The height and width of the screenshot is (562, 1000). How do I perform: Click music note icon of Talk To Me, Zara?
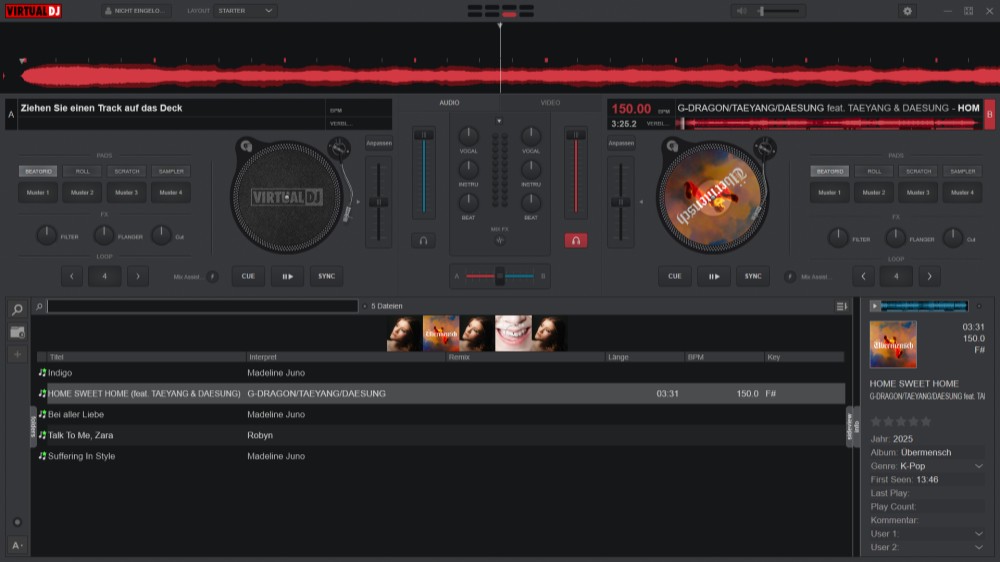(42, 435)
